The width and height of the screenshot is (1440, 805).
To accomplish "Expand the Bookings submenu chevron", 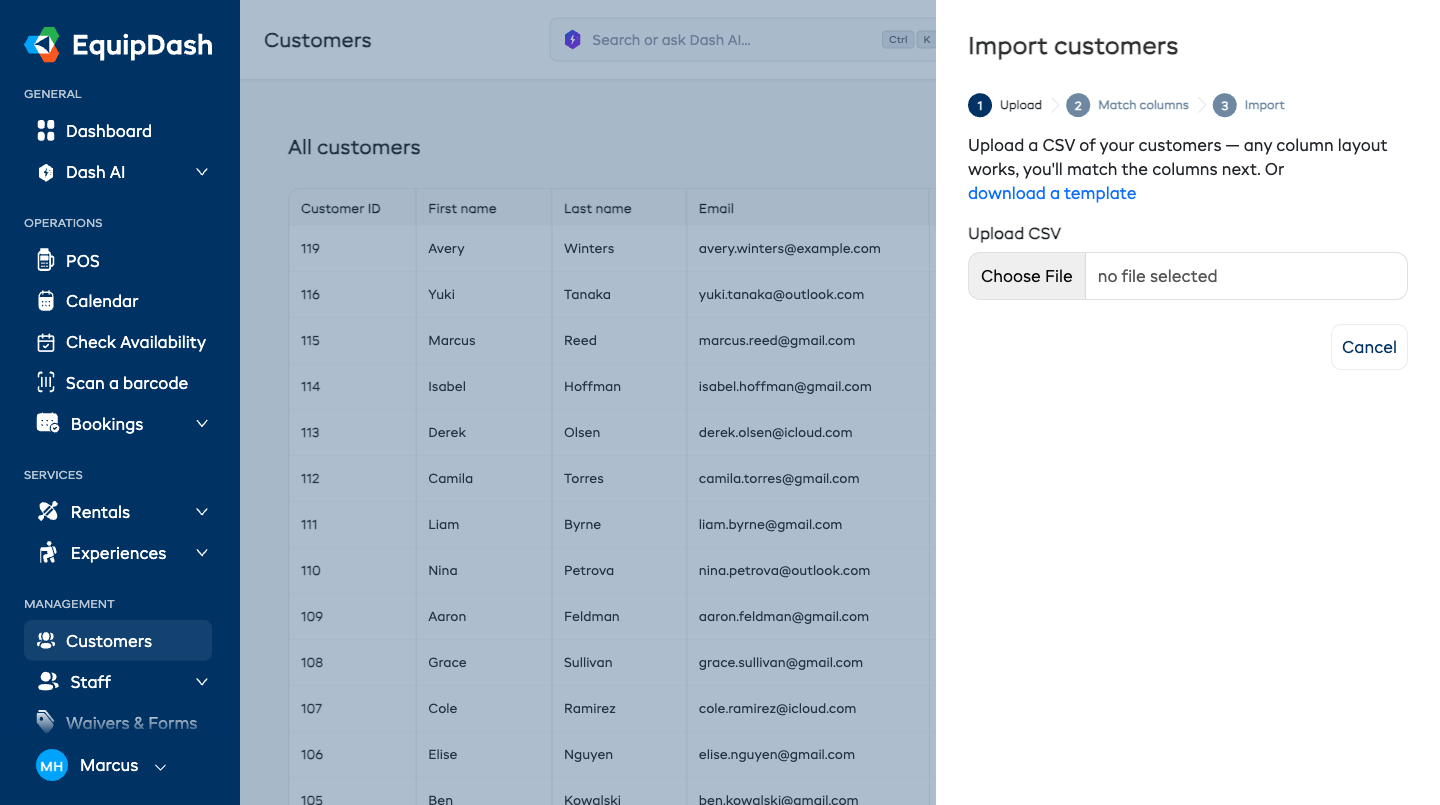I will 202,424.
